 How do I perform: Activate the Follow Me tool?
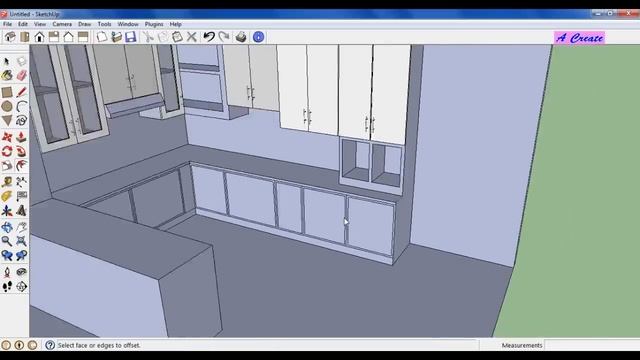21,151
